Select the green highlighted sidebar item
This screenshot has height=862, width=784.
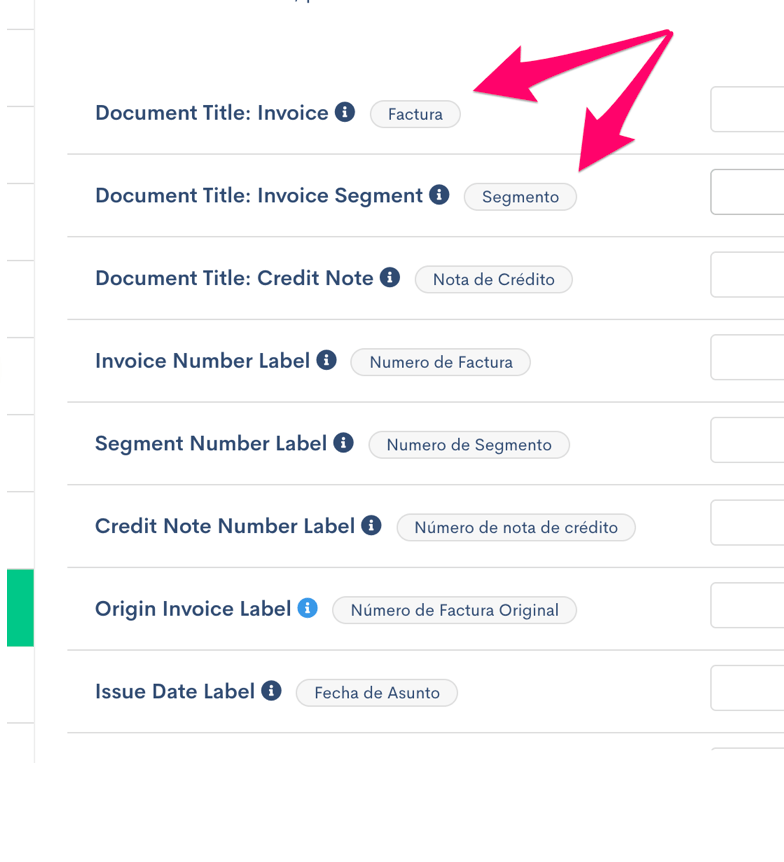click(x=20, y=607)
